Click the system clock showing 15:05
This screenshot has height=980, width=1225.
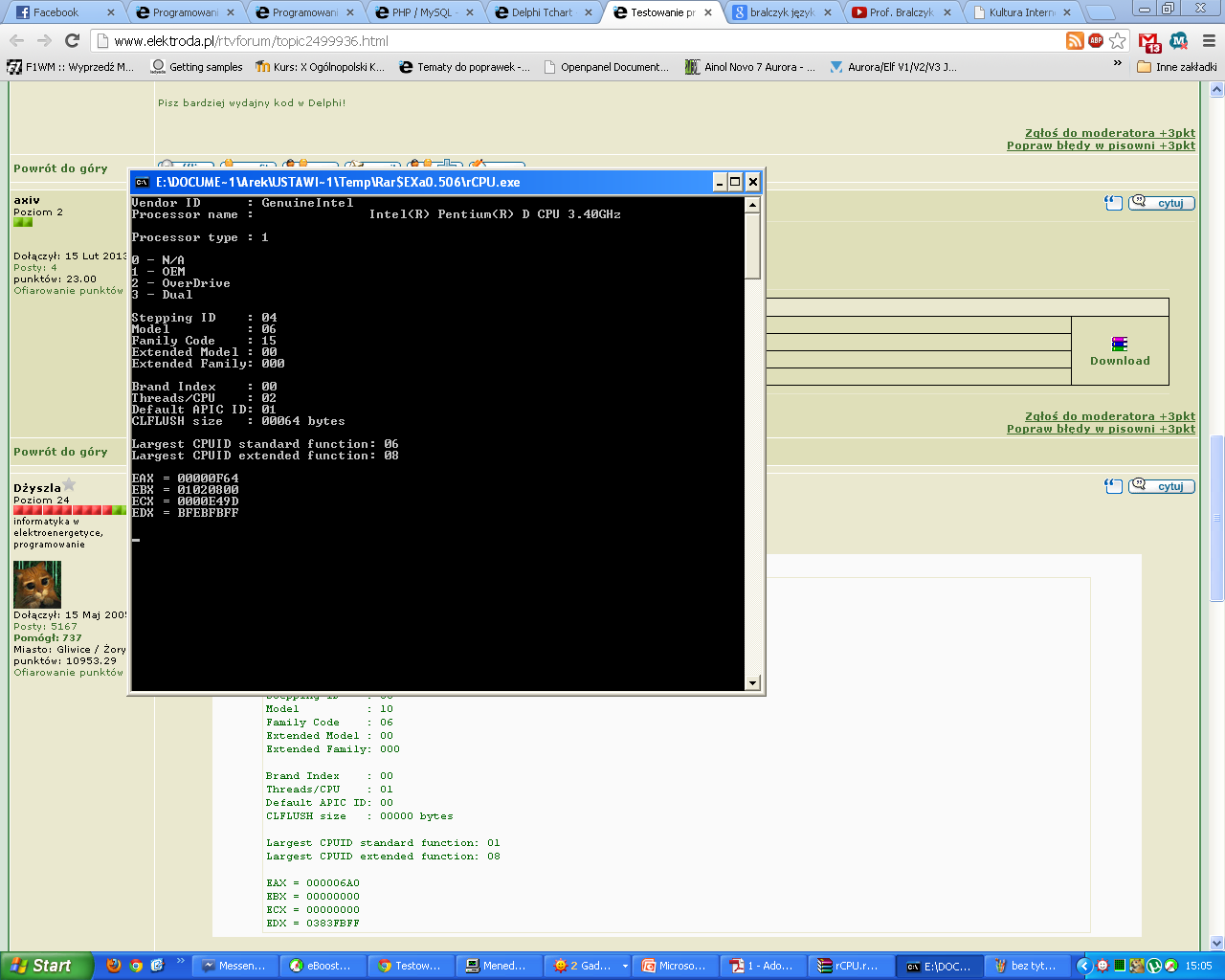pyautogui.click(x=1198, y=966)
